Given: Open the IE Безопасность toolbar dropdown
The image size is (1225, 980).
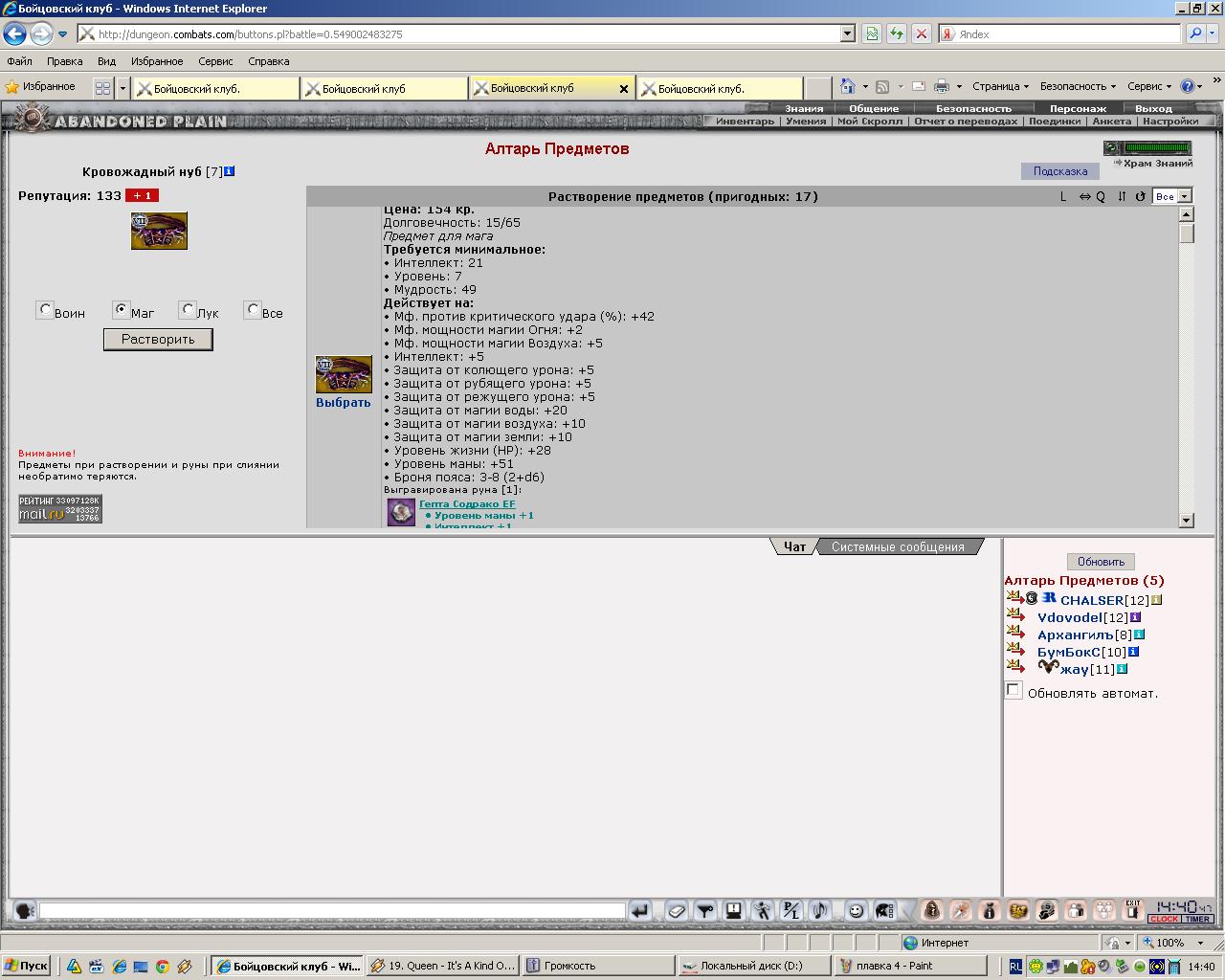Looking at the screenshot, I should point(1078,86).
